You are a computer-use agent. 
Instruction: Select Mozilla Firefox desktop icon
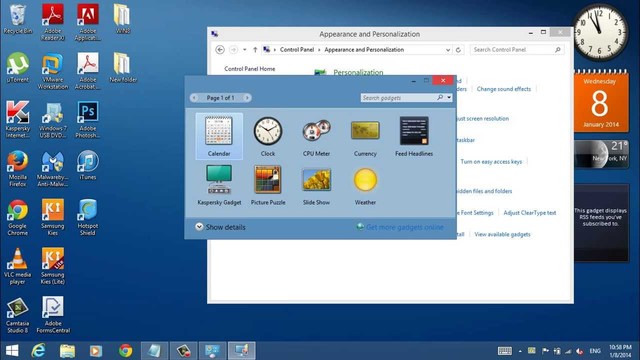click(x=18, y=169)
